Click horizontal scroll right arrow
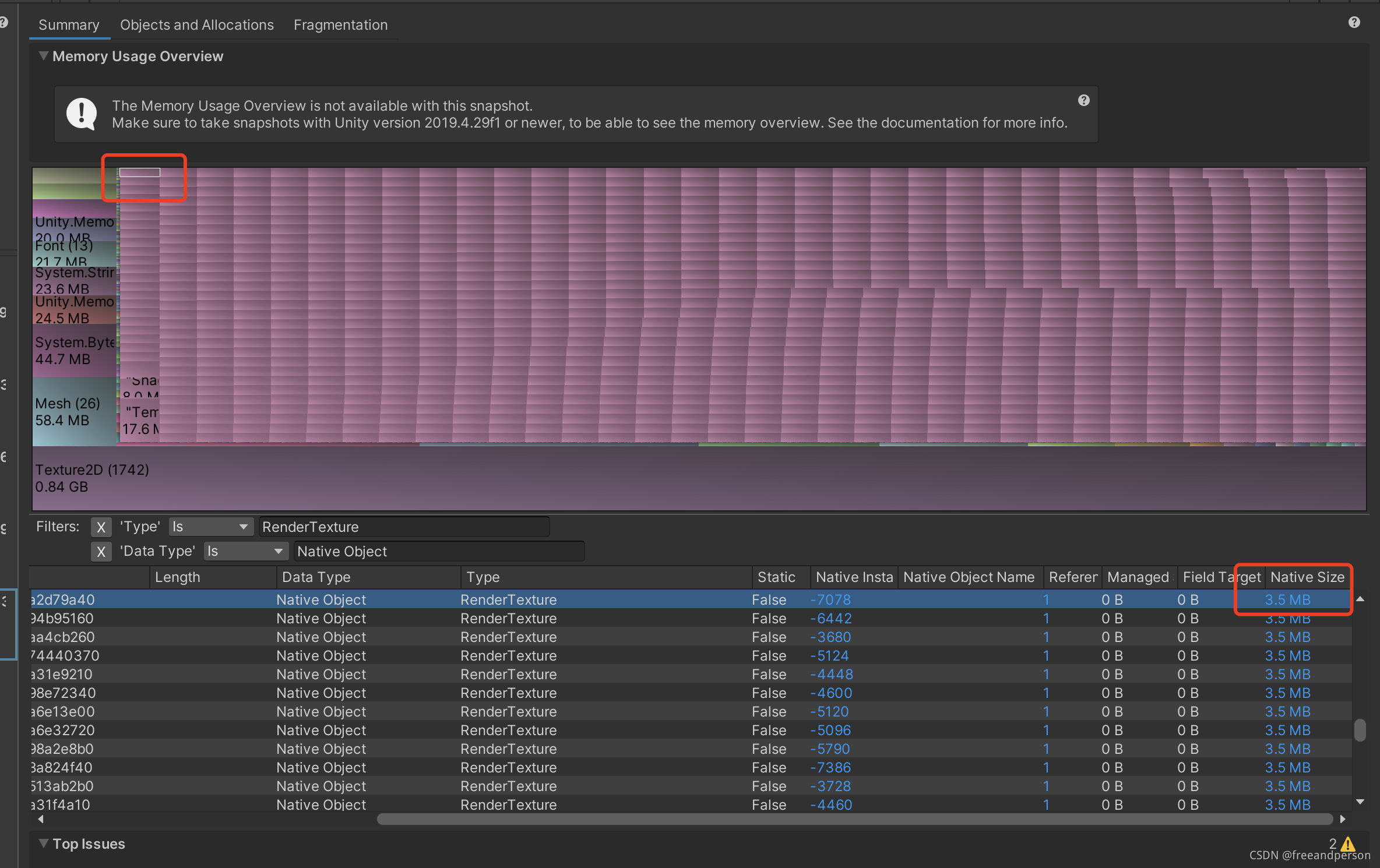The width and height of the screenshot is (1380, 868). tap(1343, 819)
